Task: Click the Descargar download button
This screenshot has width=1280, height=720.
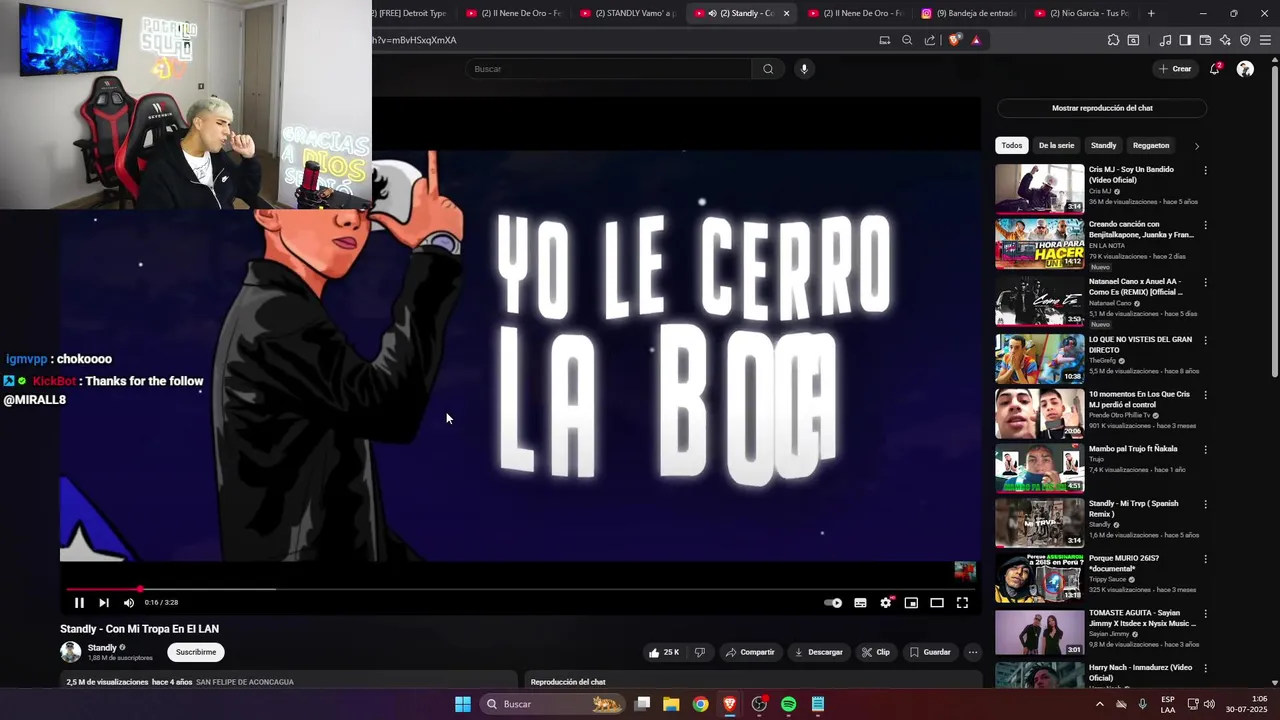Action: 818,652
